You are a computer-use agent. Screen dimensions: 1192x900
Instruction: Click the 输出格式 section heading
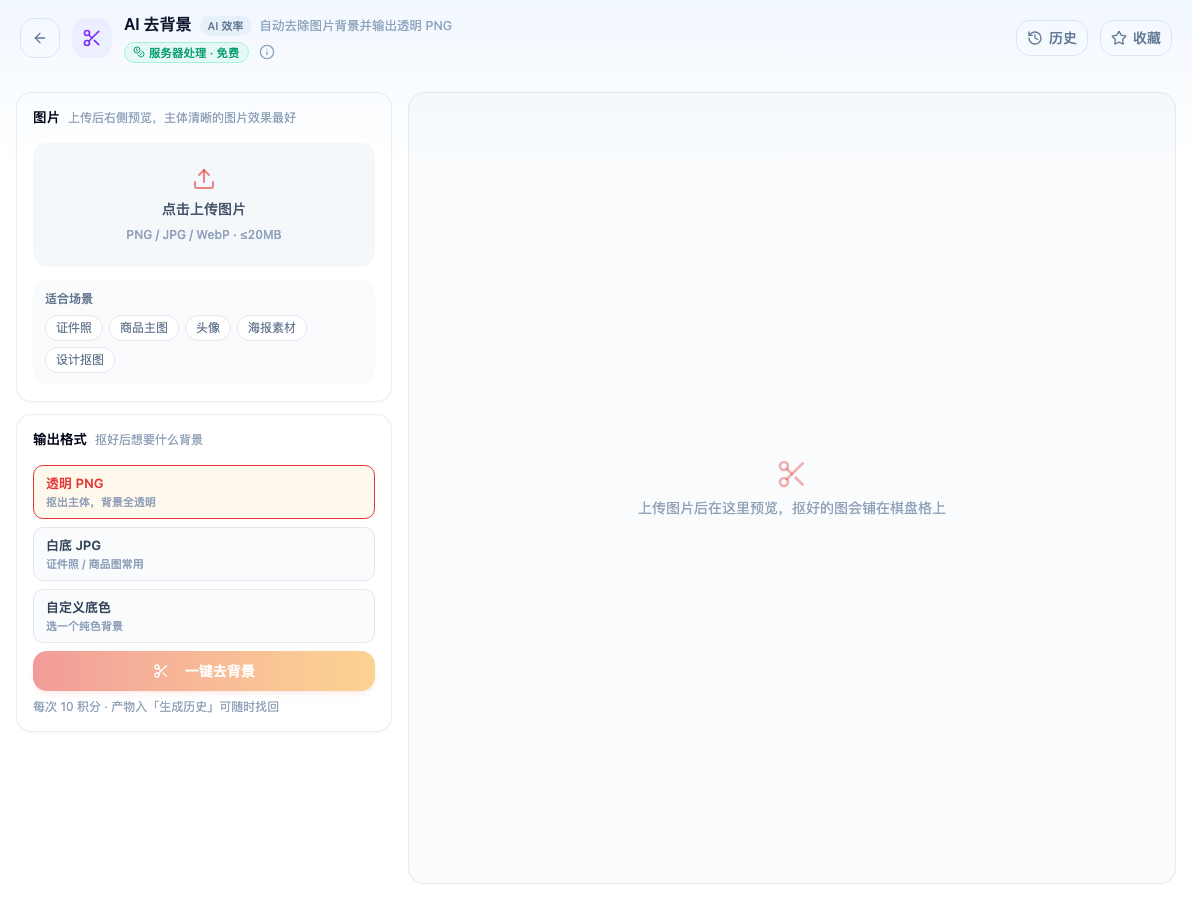coord(59,439)
